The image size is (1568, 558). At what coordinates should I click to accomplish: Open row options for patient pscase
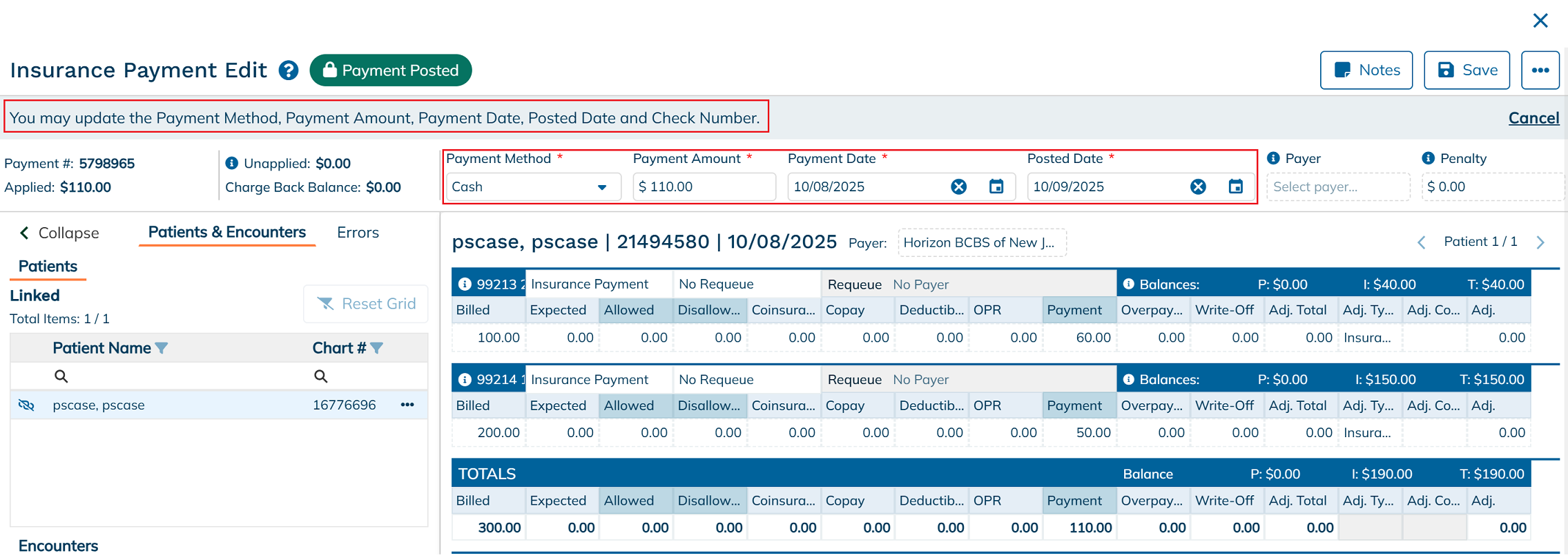[x=407, y=405]
